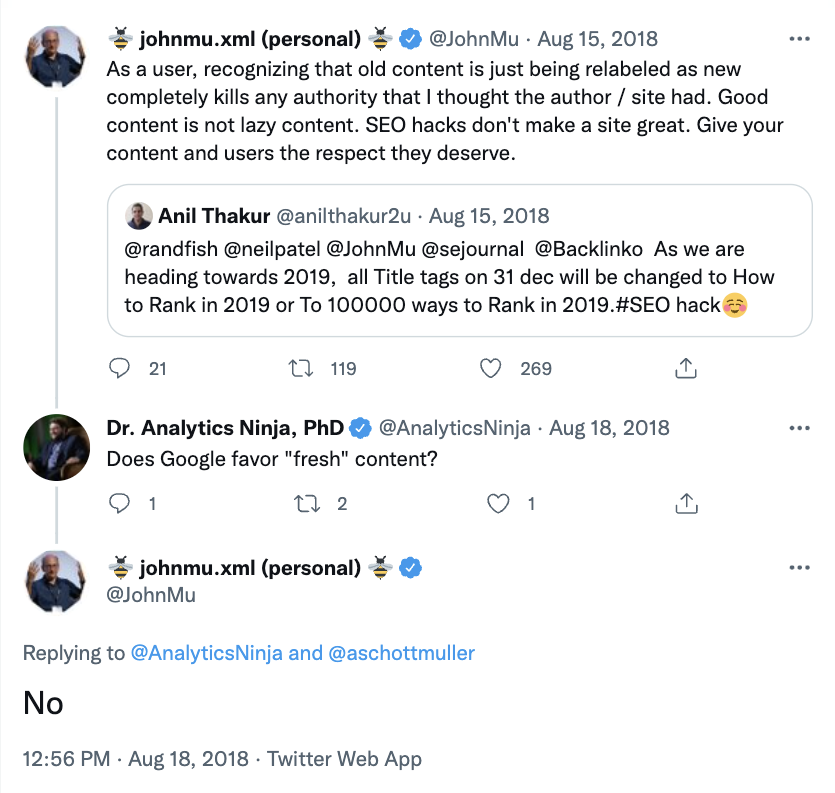Open Dr. Analytics Ninja's profile picture
Image resolution: width=835 pixels, height=793 pixels.
click(x=56, y=447)
